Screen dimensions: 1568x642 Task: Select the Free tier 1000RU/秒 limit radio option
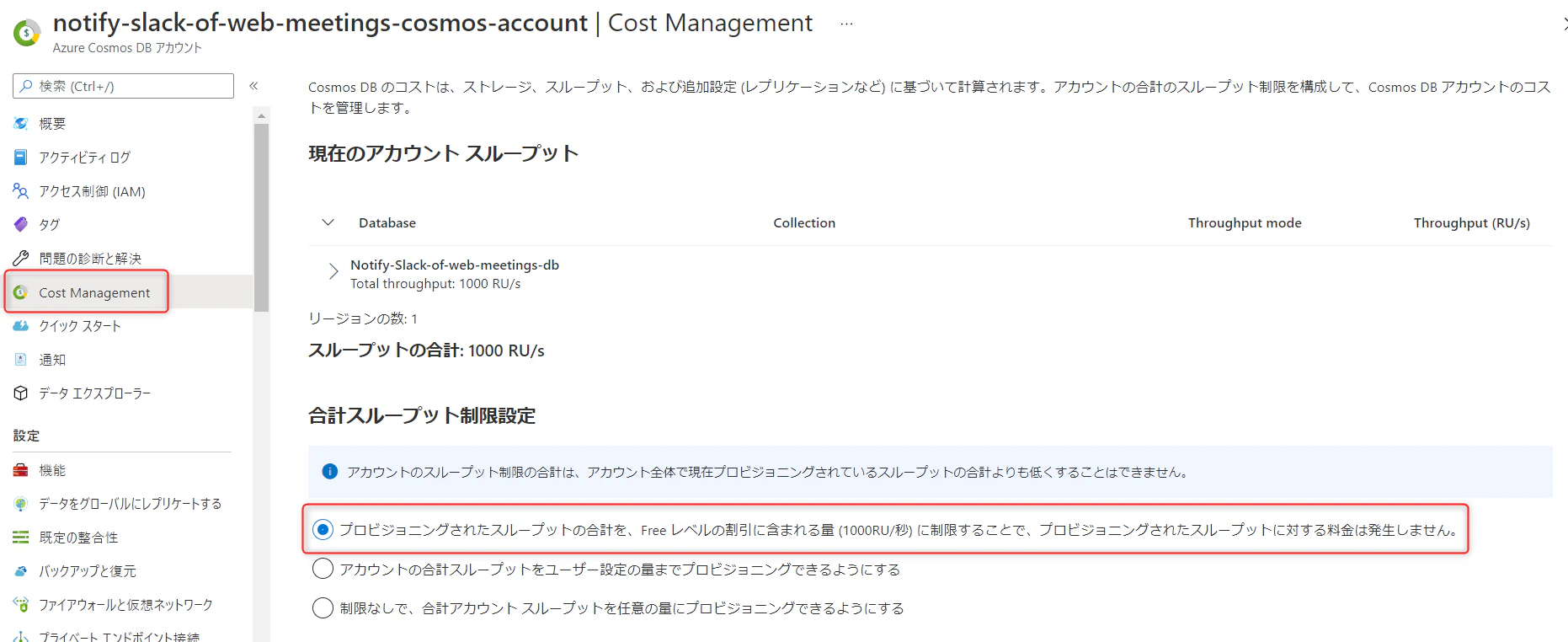point(323,530)
